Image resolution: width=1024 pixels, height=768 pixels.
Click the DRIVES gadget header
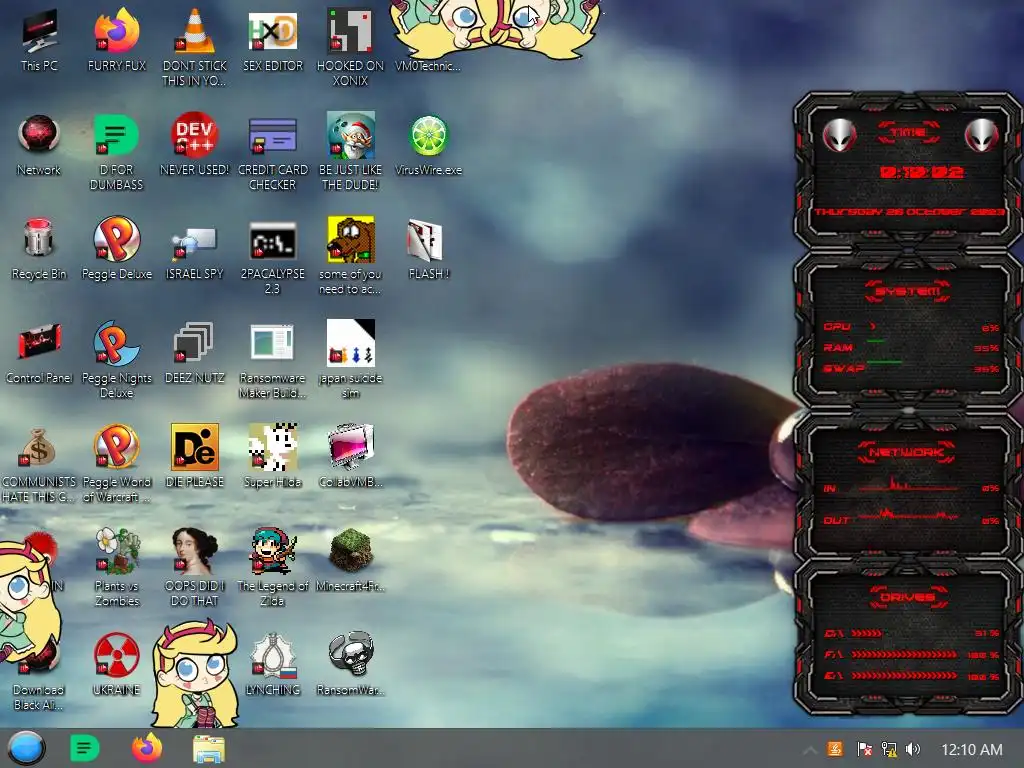(x=908, y=597)
